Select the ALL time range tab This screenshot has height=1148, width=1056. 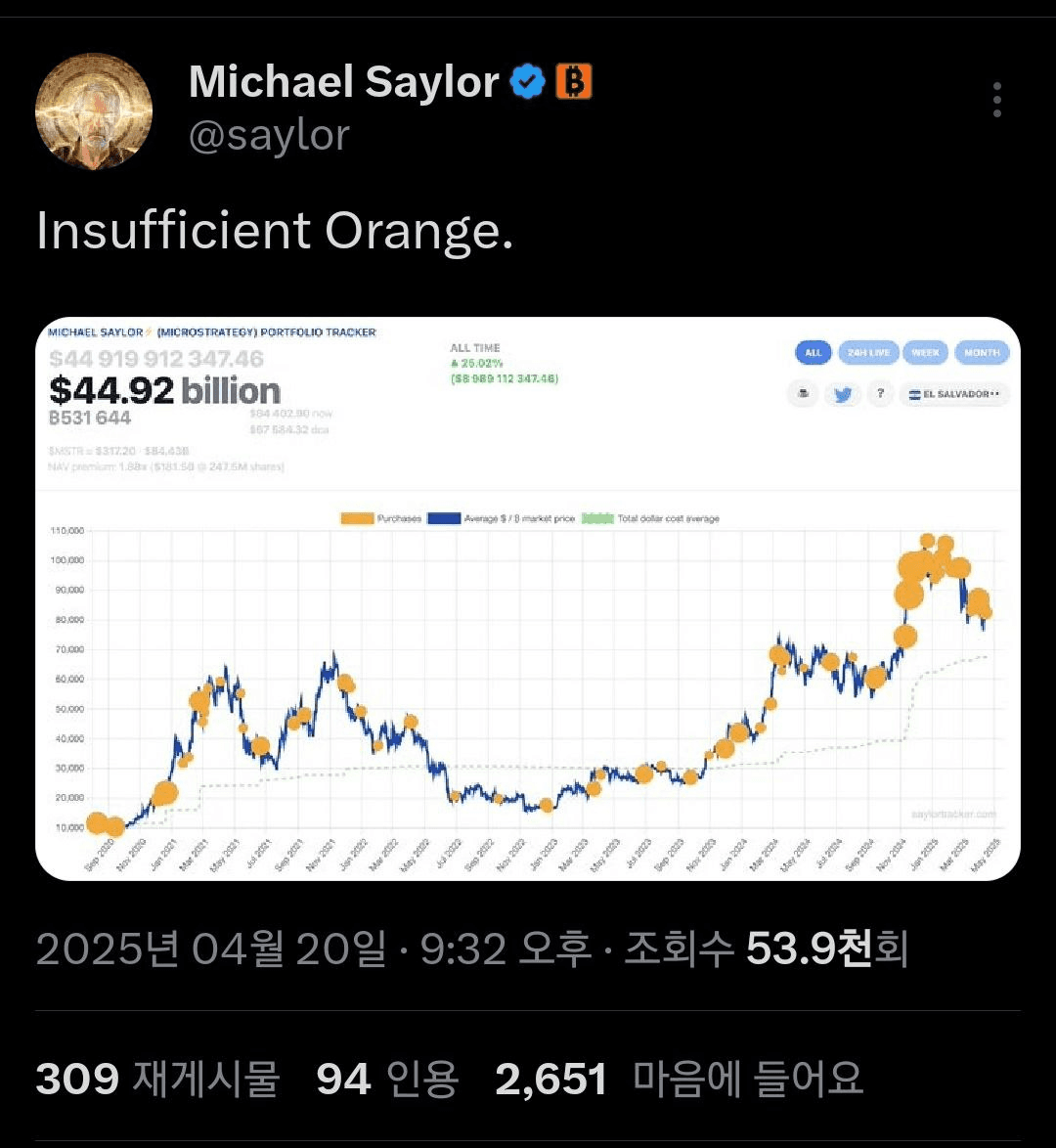[x=813, y=352]
